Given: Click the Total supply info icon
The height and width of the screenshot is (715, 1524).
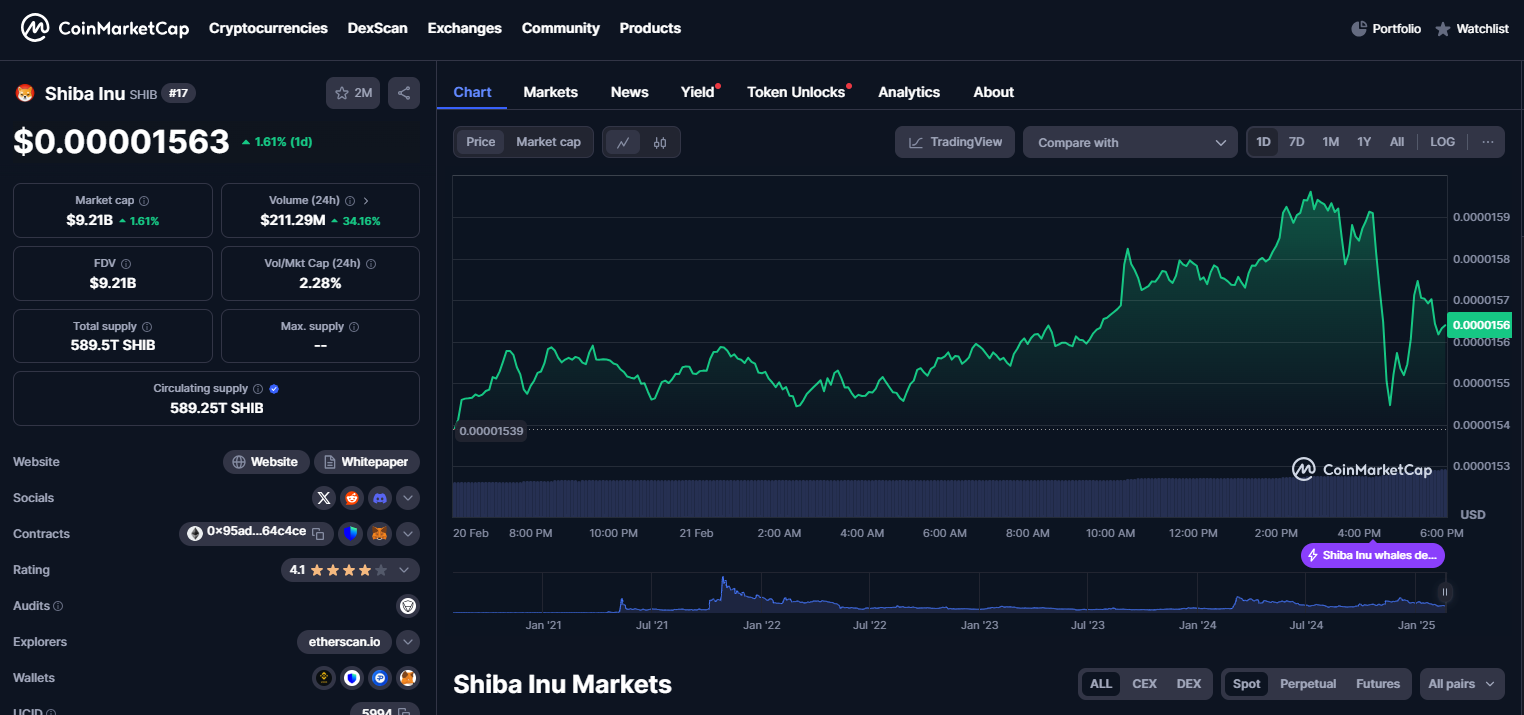Looking at the screenshot, I should point(147,327).
